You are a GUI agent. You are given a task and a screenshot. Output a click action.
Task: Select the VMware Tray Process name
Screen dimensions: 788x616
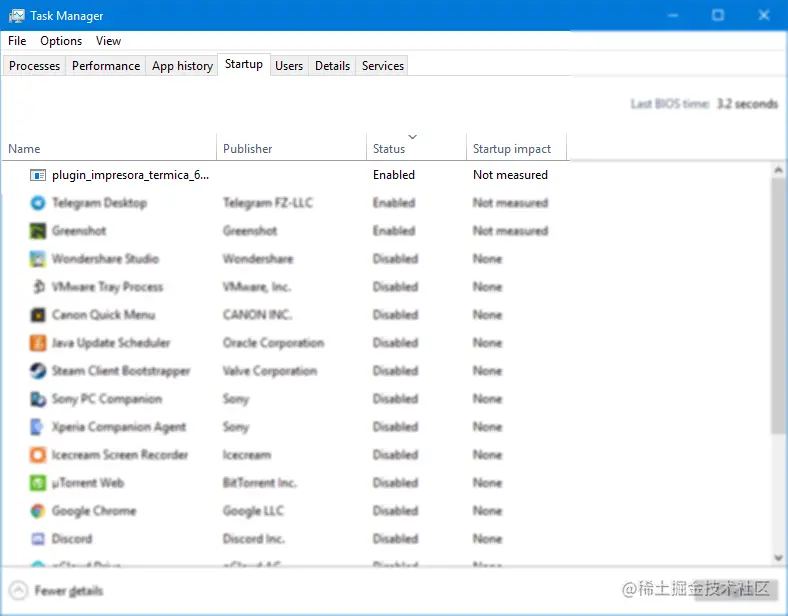pyautogui.click(x=108, y=287)
